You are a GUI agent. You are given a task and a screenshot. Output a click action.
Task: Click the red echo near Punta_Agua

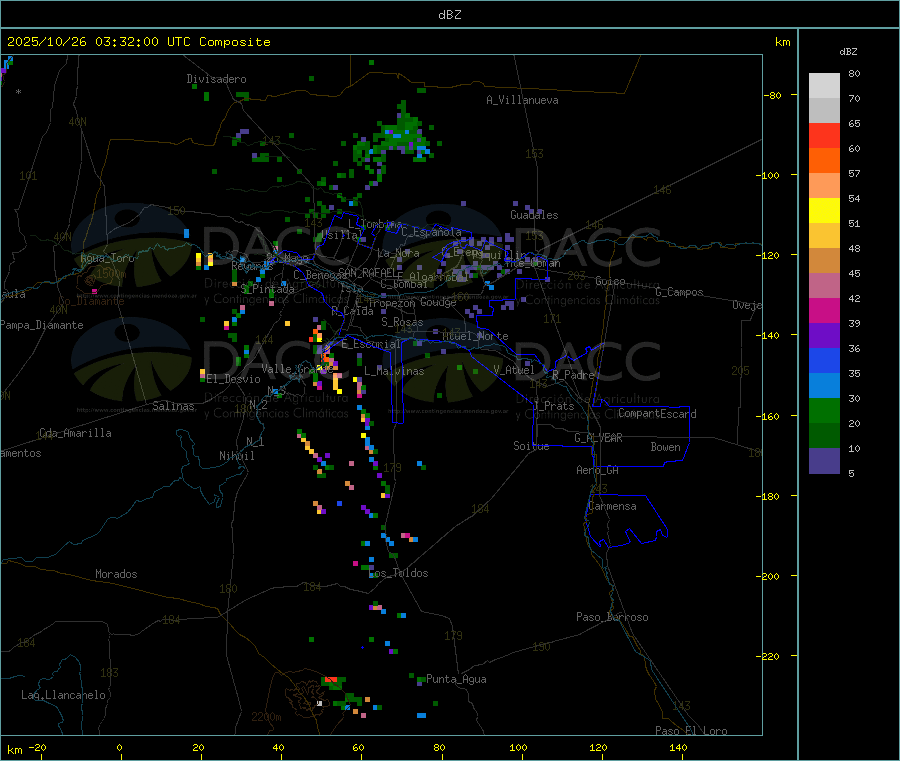[x=331, y=680]
